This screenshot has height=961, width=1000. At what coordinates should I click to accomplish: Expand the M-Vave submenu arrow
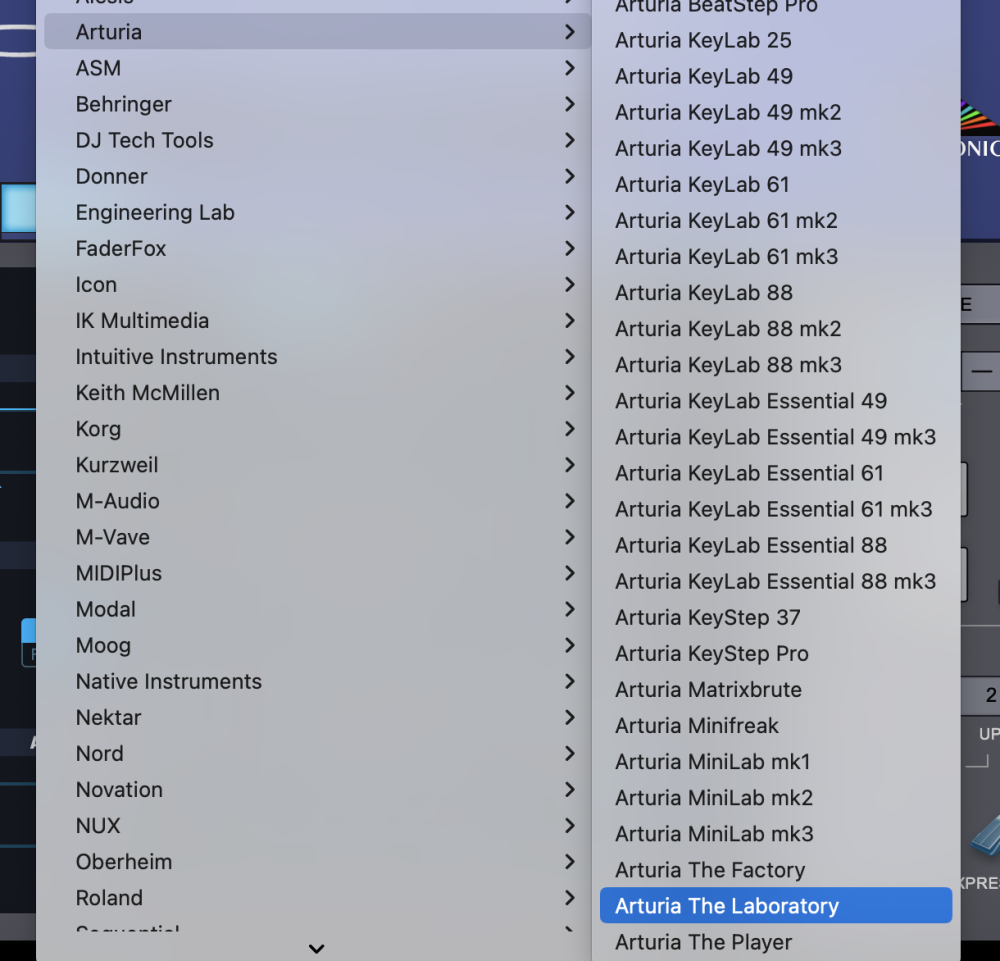(570, 537)
